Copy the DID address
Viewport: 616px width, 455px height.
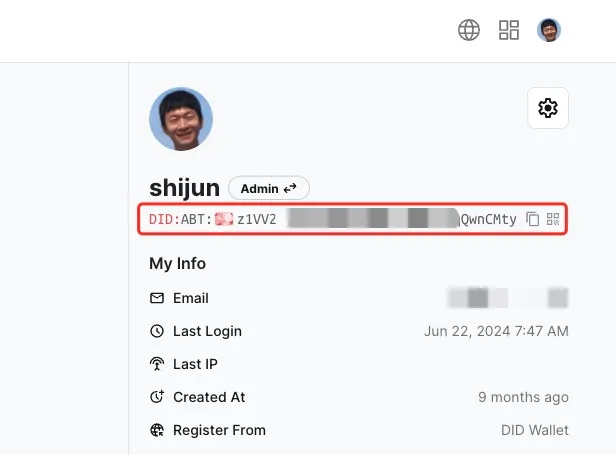(532, 219)
